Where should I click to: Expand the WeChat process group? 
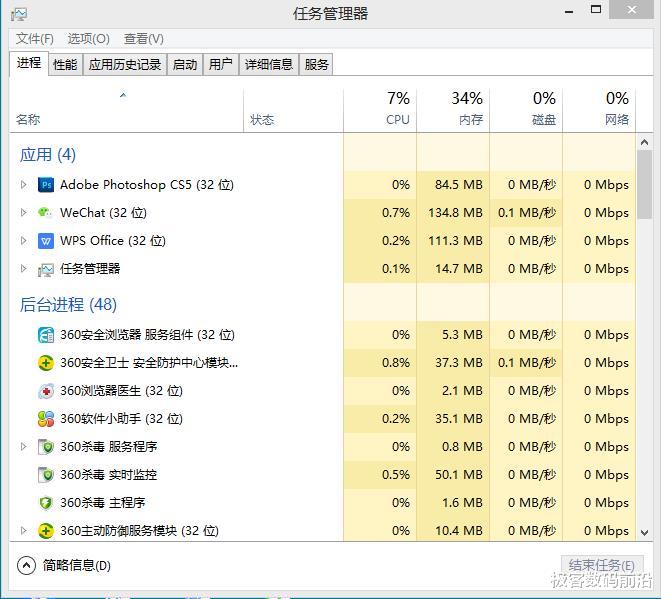24,212
